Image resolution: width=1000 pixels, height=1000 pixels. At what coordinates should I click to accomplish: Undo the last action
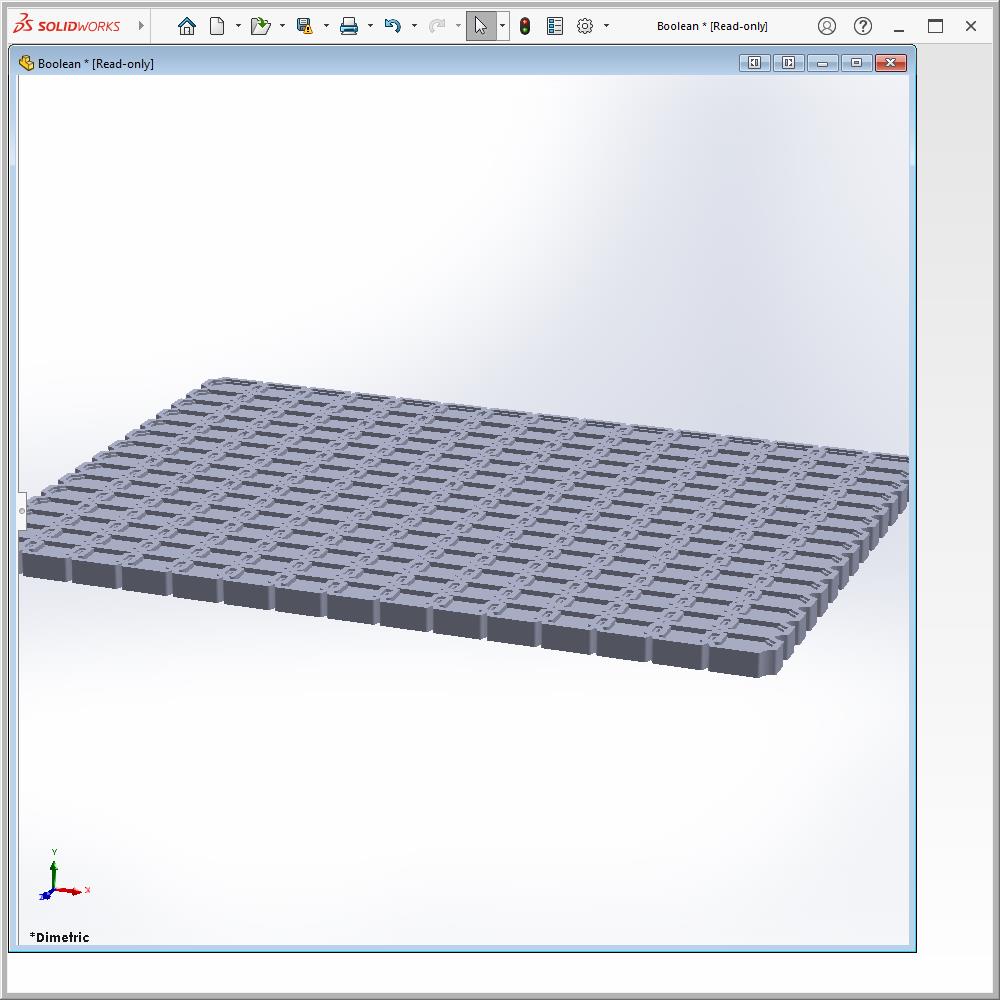coord(392,26)
